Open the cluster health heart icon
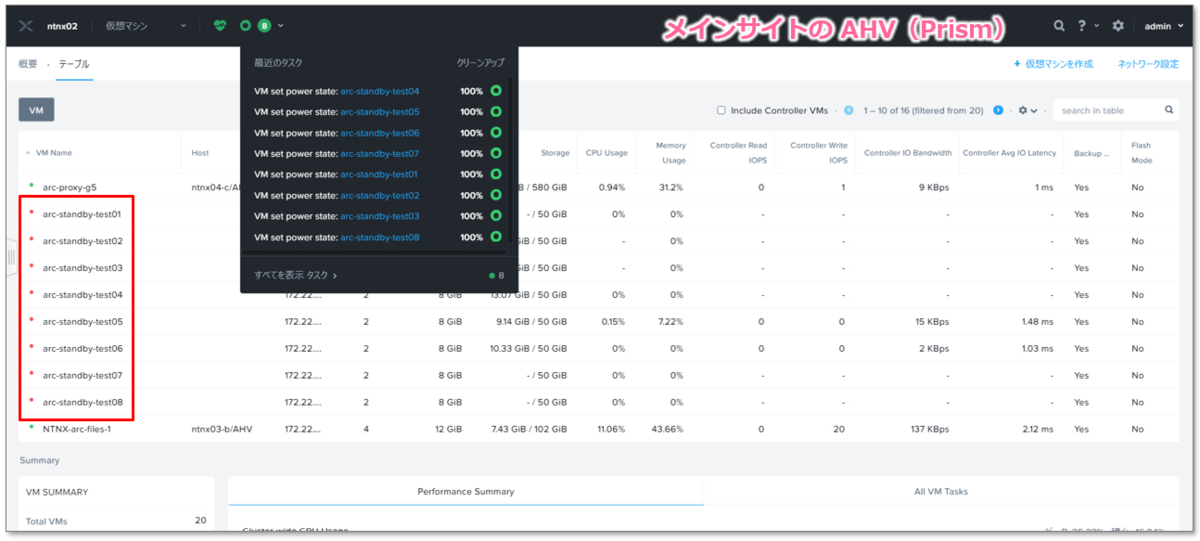The width and height of the screenshot is (1200, 541). [x=220, y=25]
